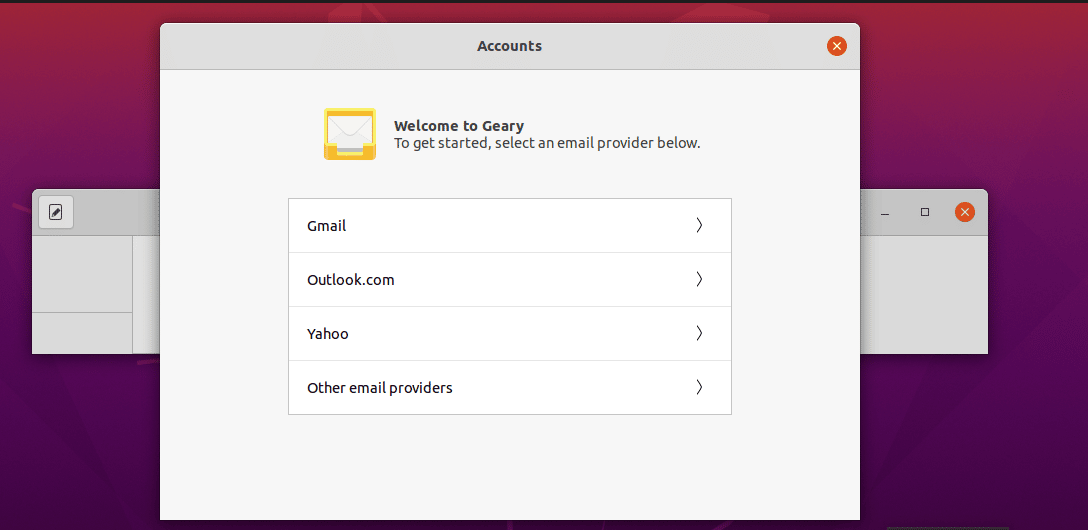Select the Other email providers label
This screenshot has width=1088, height=530.
point(380,388)
